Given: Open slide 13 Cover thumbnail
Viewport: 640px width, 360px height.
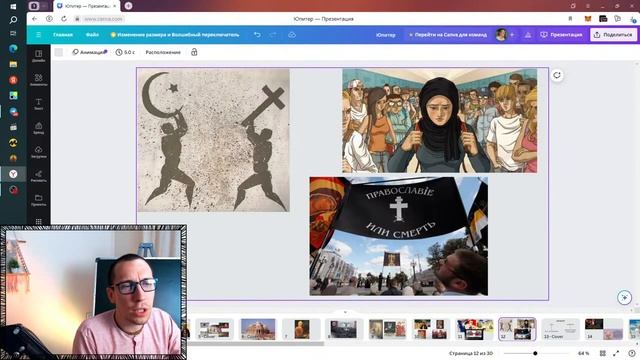Looking at the screenshot, I should [560, 329].
